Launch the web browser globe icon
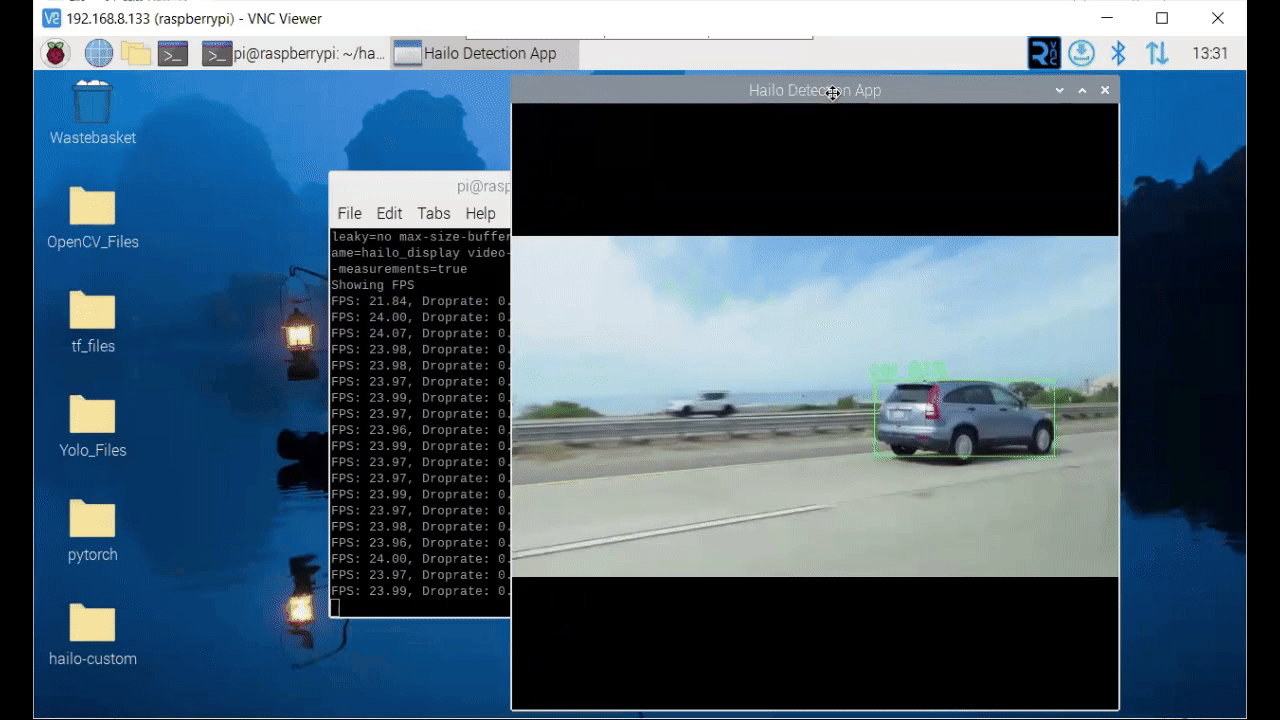This screenshot has height=720, width=1280. tap(98, 53)
